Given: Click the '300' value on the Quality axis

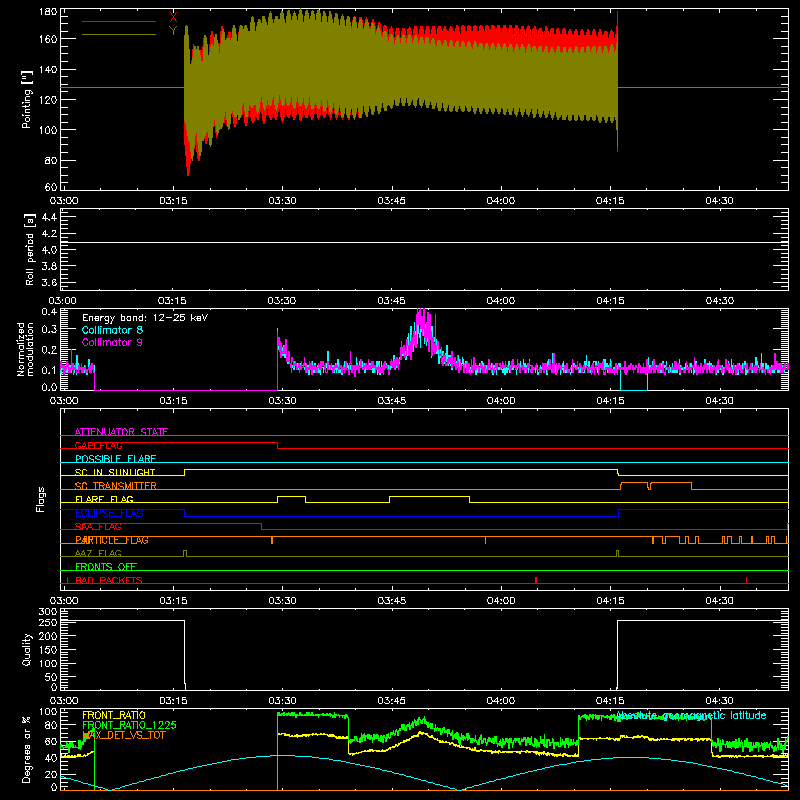Looking at the screenshot, I should 48,612.
